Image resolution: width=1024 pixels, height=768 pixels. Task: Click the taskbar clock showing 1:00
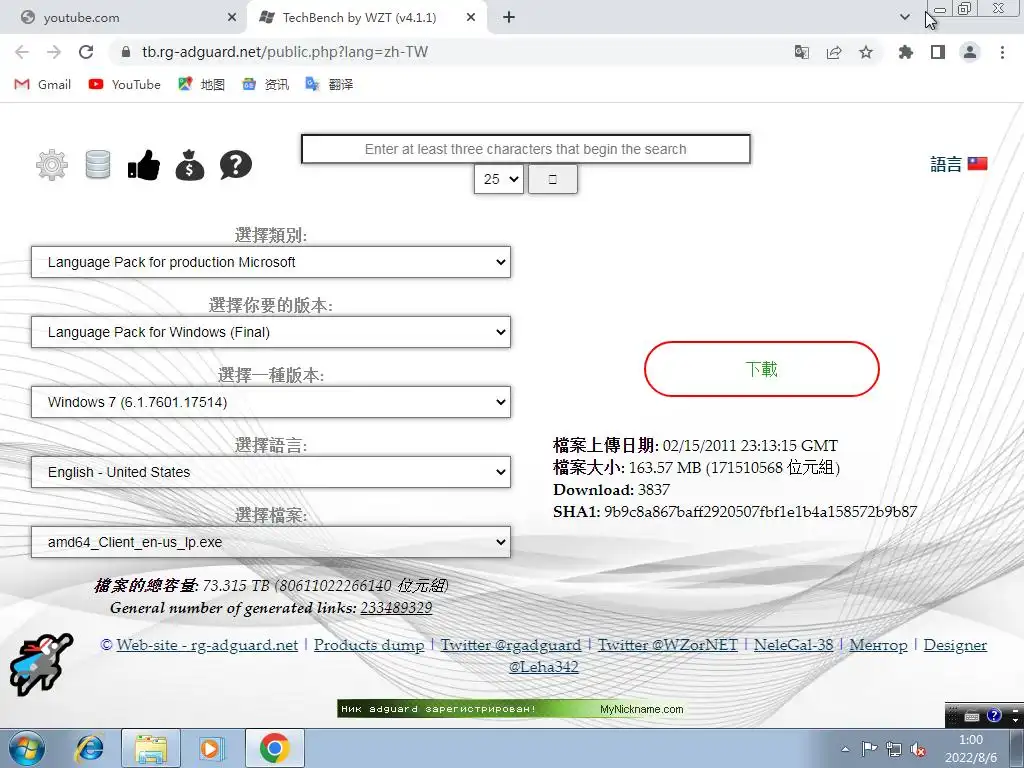point(970,740)
